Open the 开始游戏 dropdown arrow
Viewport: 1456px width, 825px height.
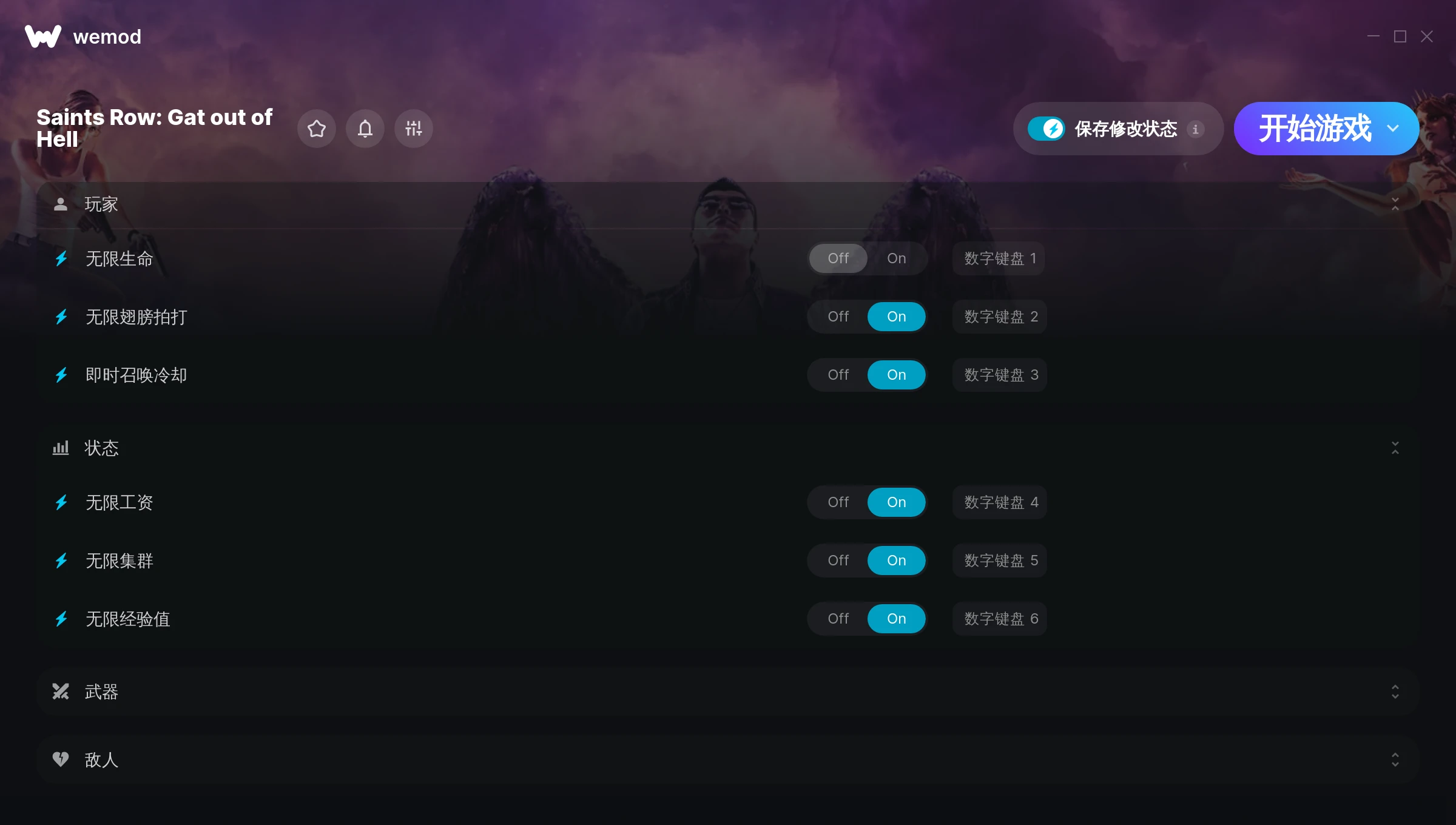[x=1393, y=129]
